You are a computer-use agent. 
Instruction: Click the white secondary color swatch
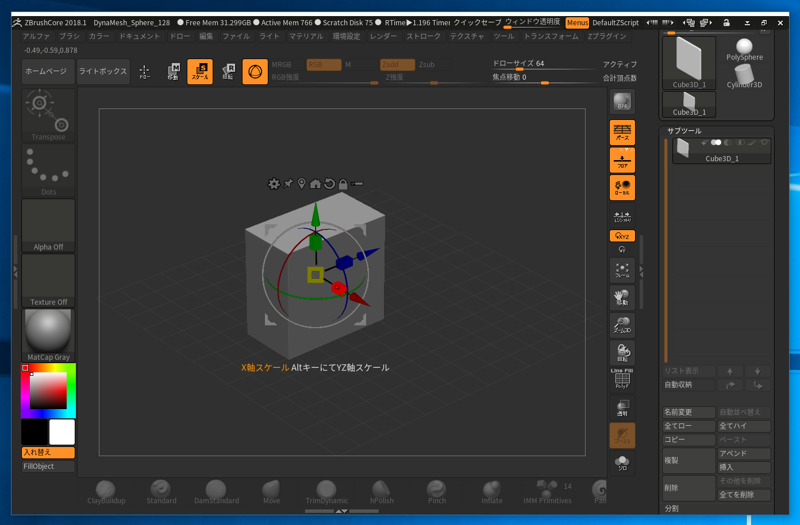coord(62,431)
